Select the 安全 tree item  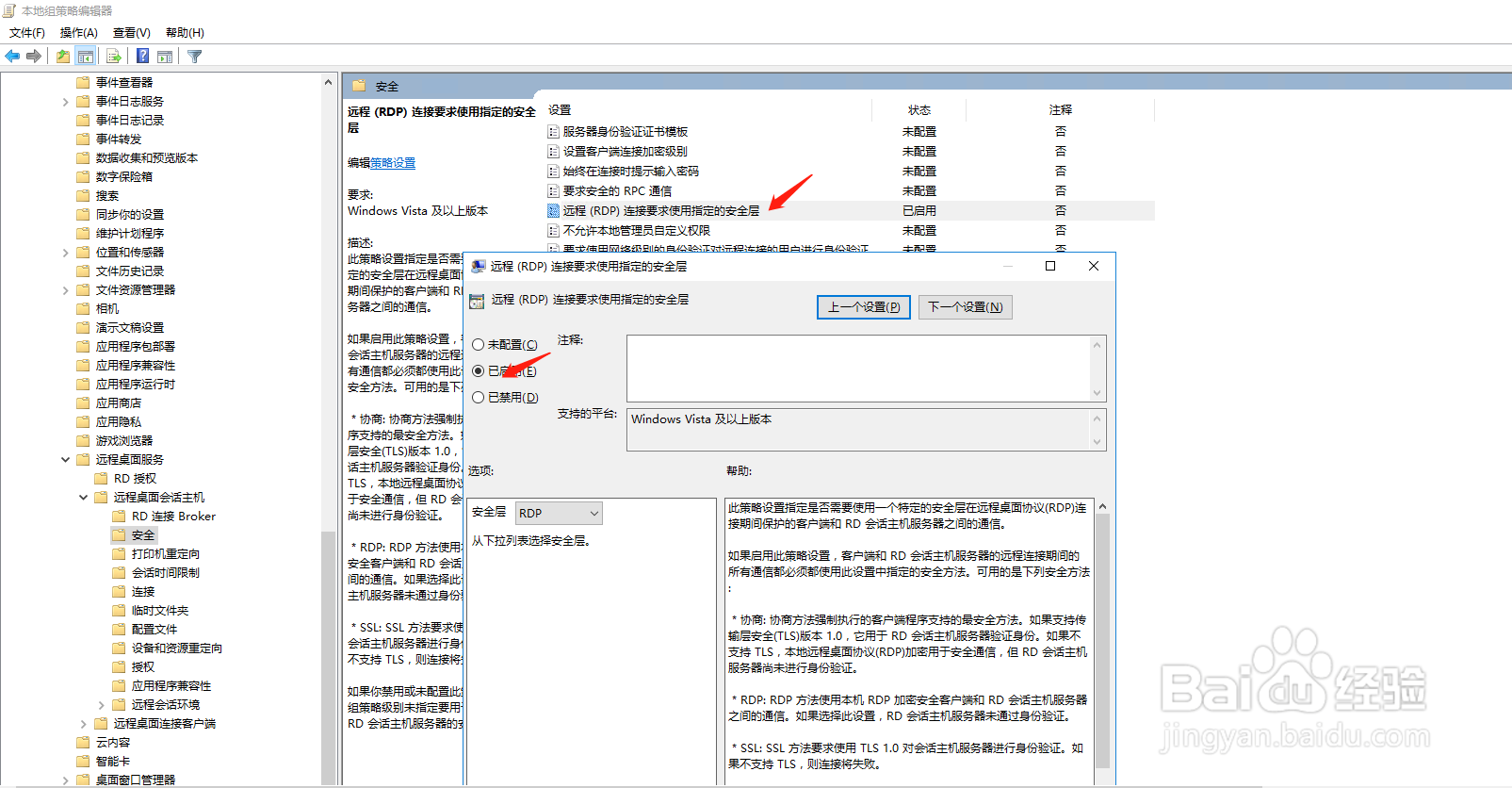[x=143, y=534]
